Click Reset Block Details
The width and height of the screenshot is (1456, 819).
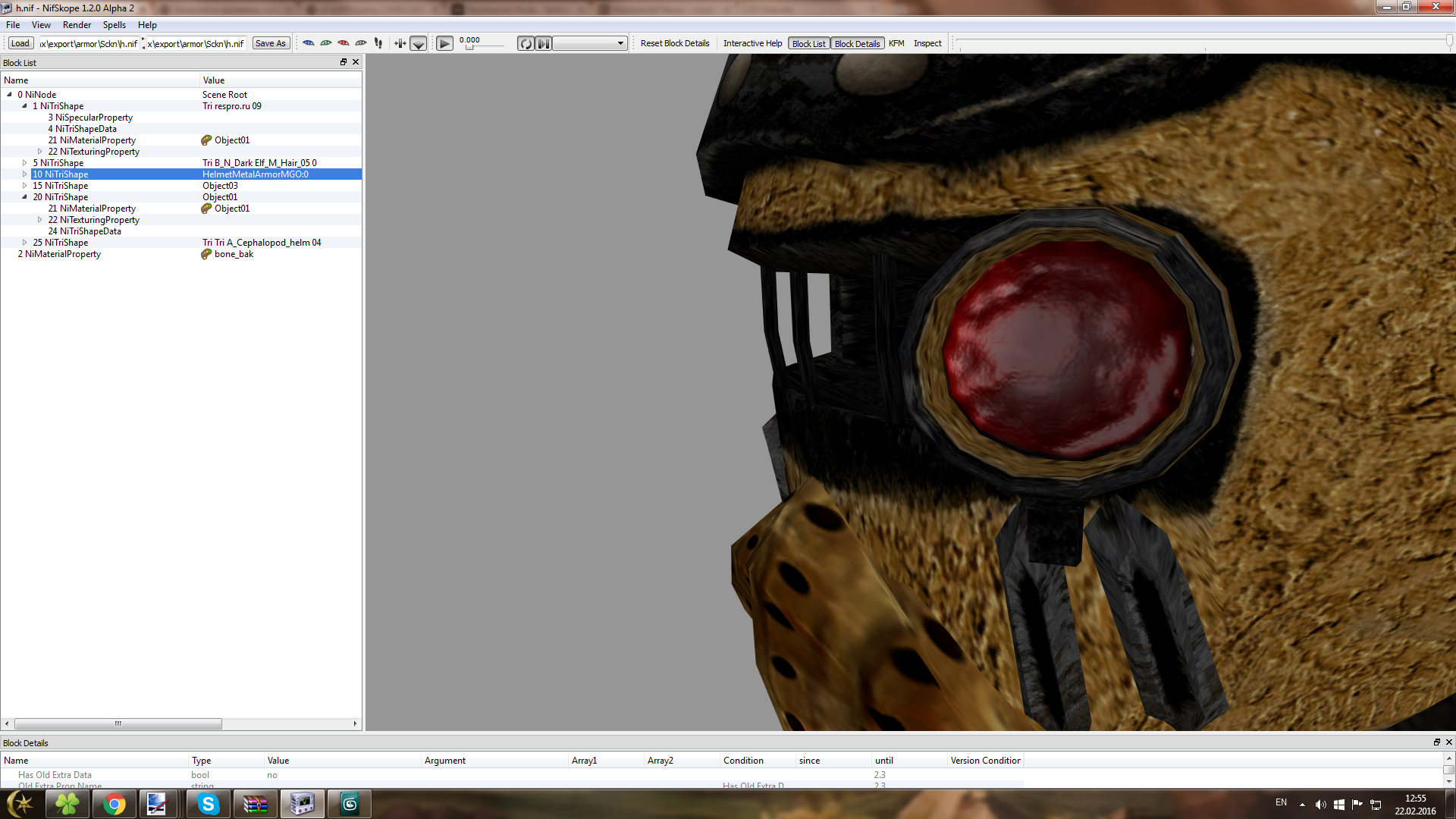pos(675,43)
